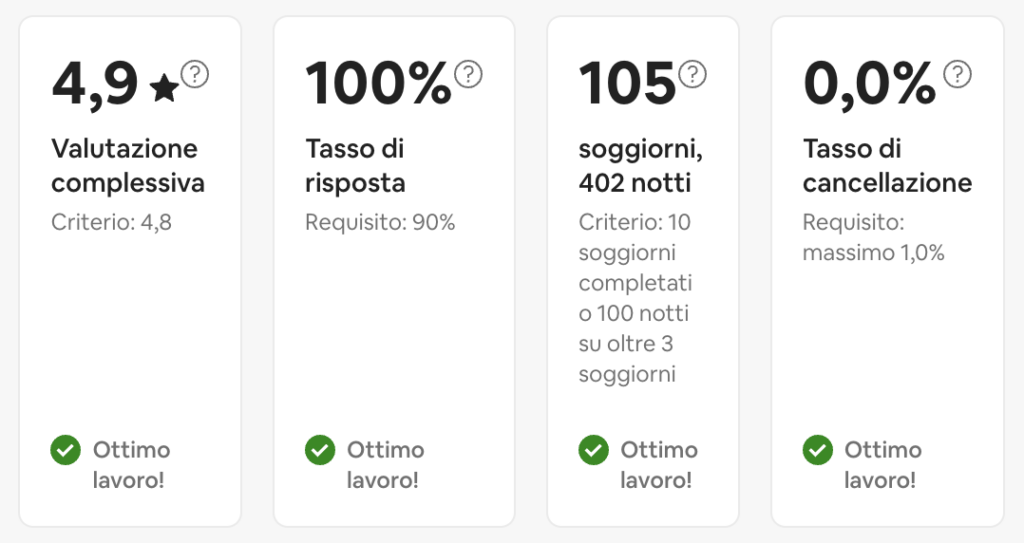The image size is (1024, 543).
Task: Click the star icon after 4,9
Action: pyautogui.click(x=164, y=90)
